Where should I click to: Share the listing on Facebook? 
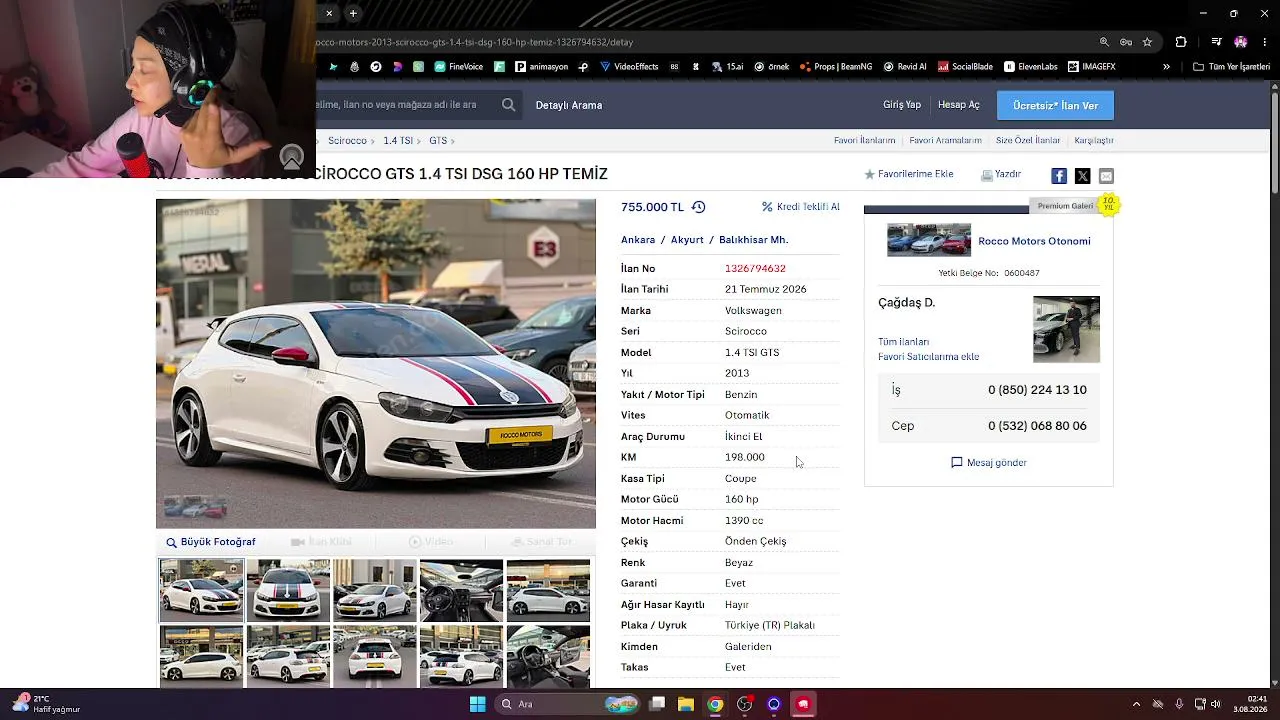point(1059,176)
